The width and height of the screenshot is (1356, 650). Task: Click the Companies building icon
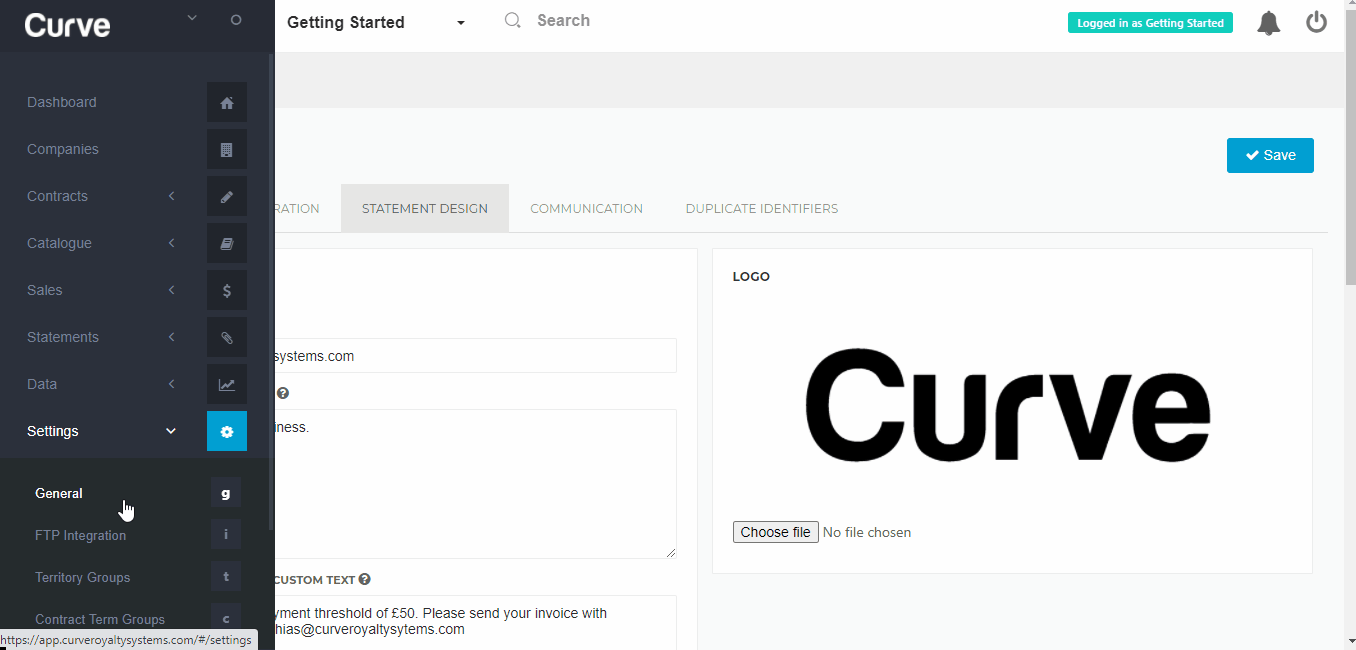pyautogui.click(x=227, y=149)
